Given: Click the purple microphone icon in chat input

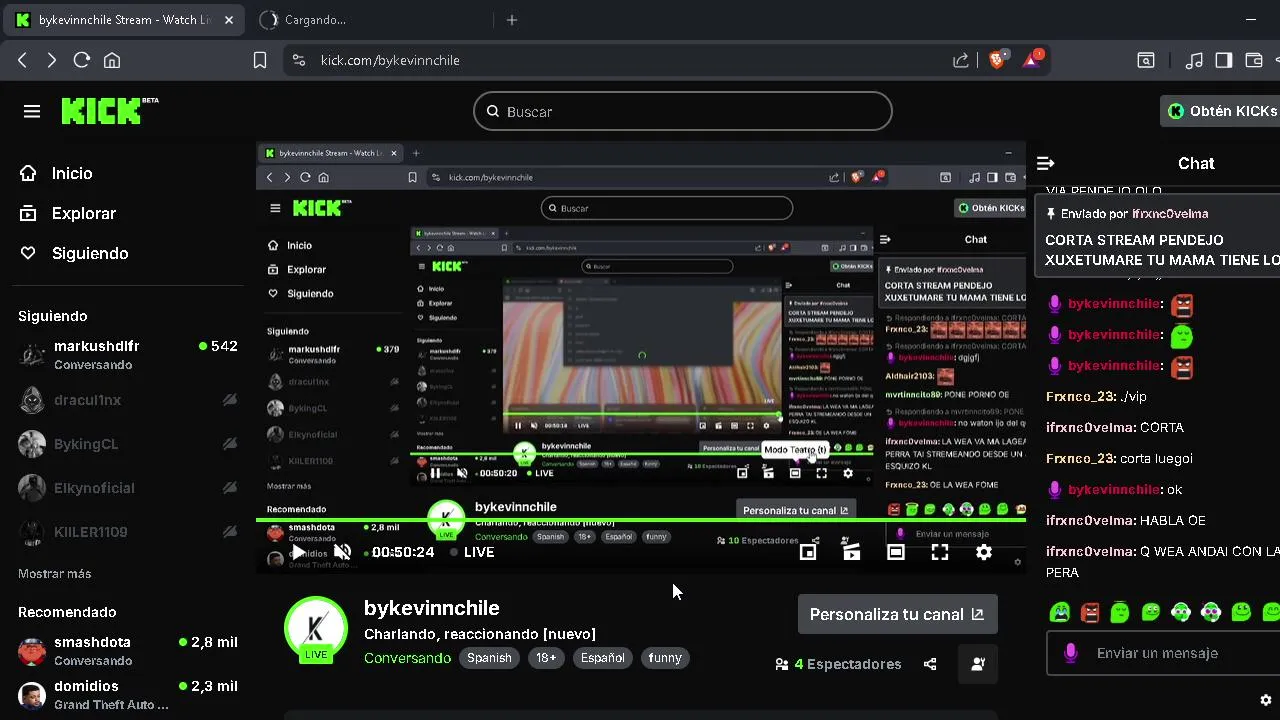Looking at the screenshot, I should tap(1071, 653).
